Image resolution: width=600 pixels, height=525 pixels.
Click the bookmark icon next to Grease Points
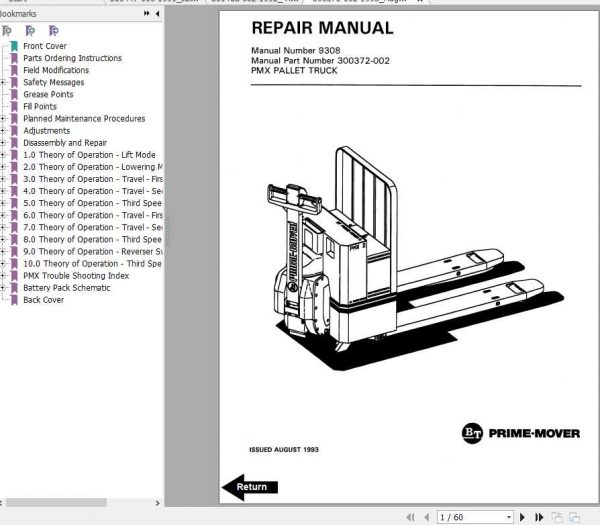pyautogui.click(x=14, y=95)
